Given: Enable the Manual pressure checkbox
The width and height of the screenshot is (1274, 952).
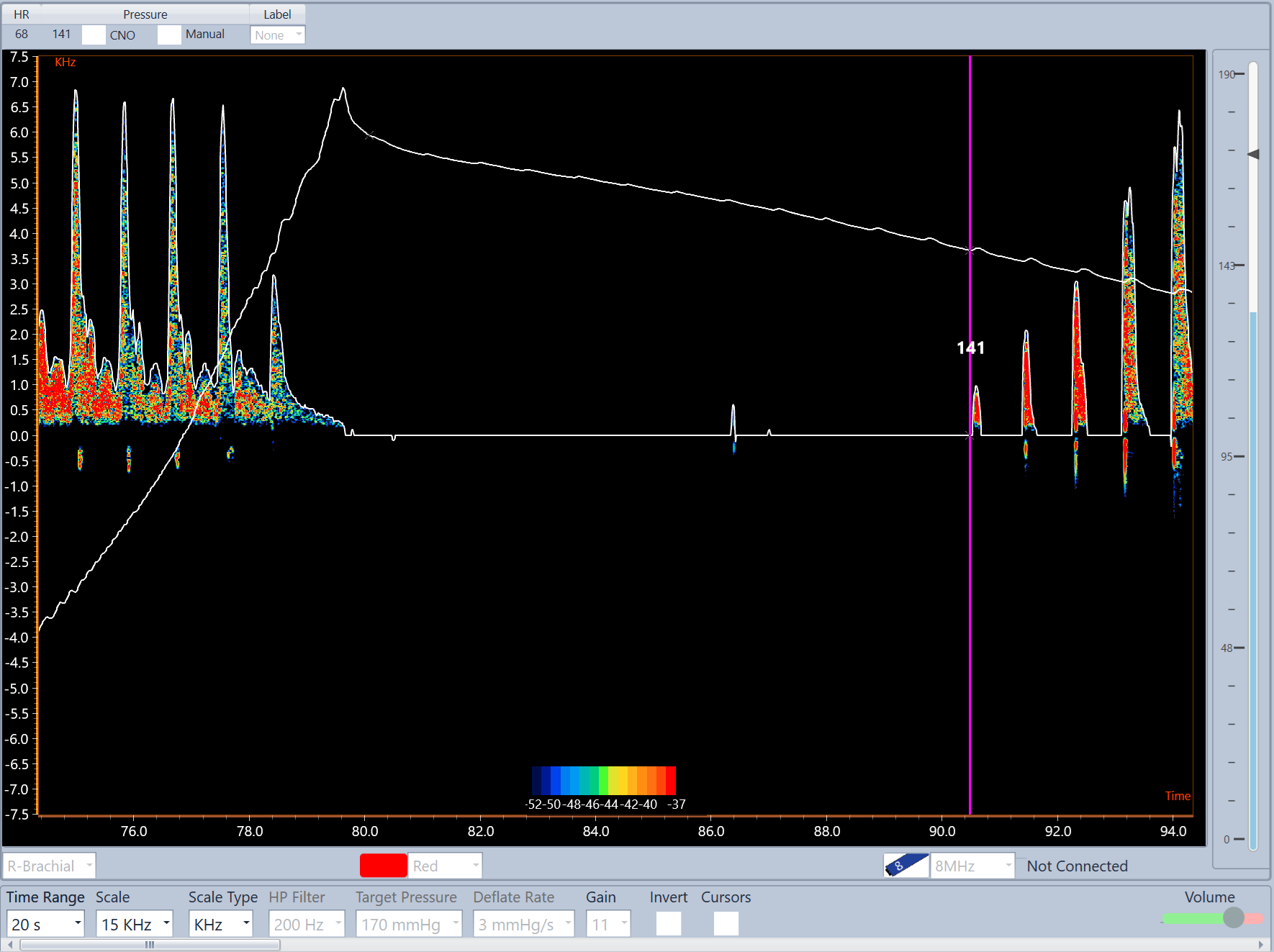Looking at the screenshot, I should (169, 35).
